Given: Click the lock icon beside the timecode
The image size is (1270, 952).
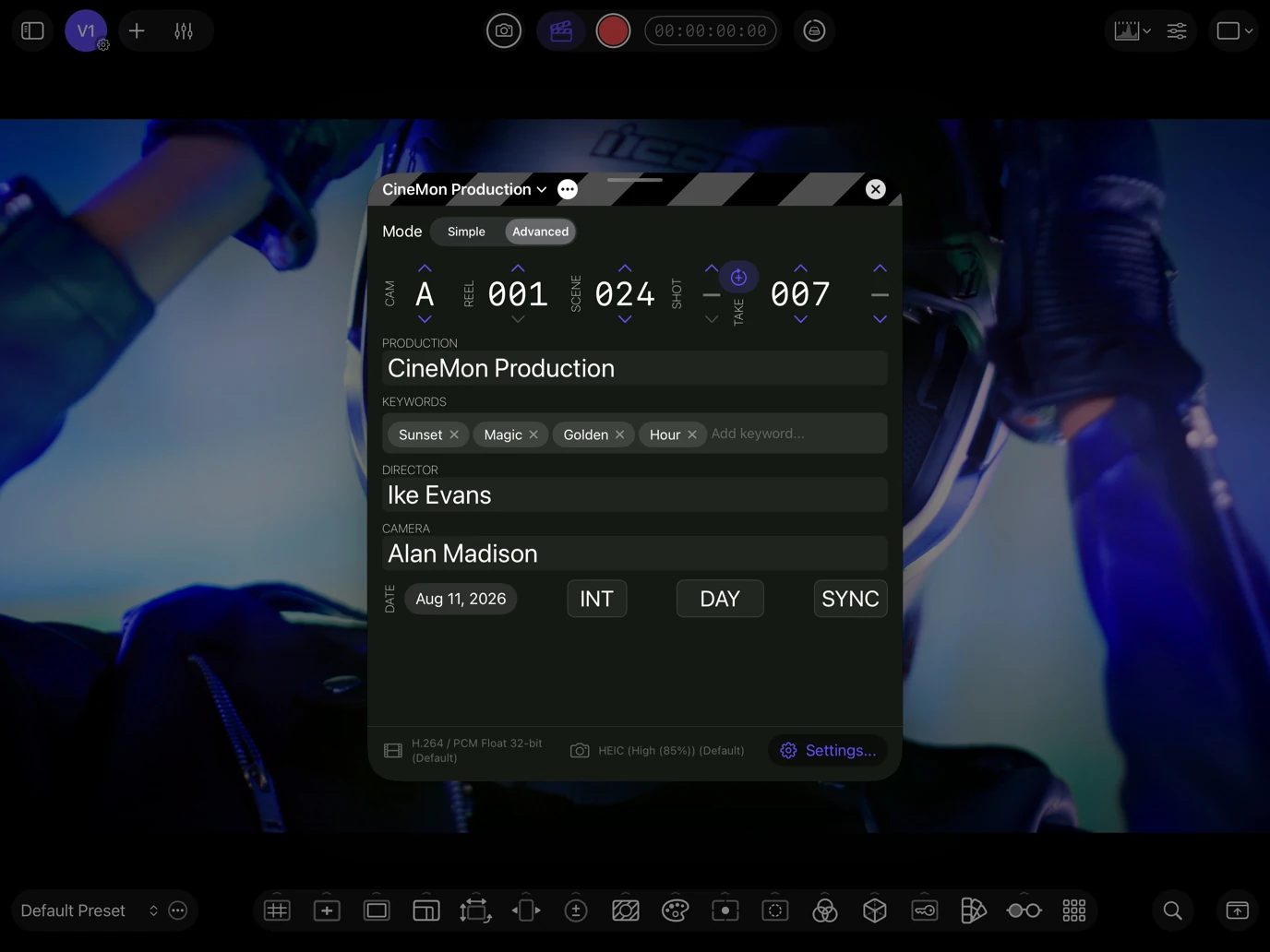Looking at the screenshot, I should (814, 30).
